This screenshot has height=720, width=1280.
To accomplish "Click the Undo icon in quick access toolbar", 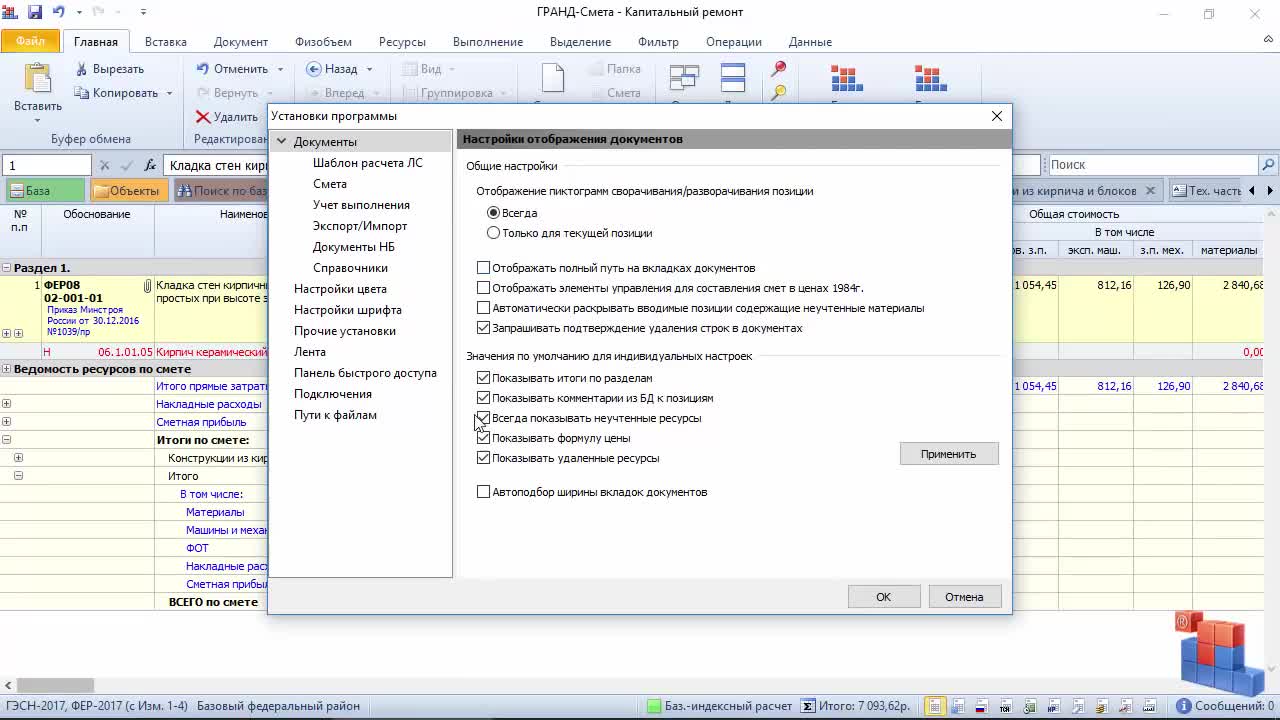I will click(58, 13).
